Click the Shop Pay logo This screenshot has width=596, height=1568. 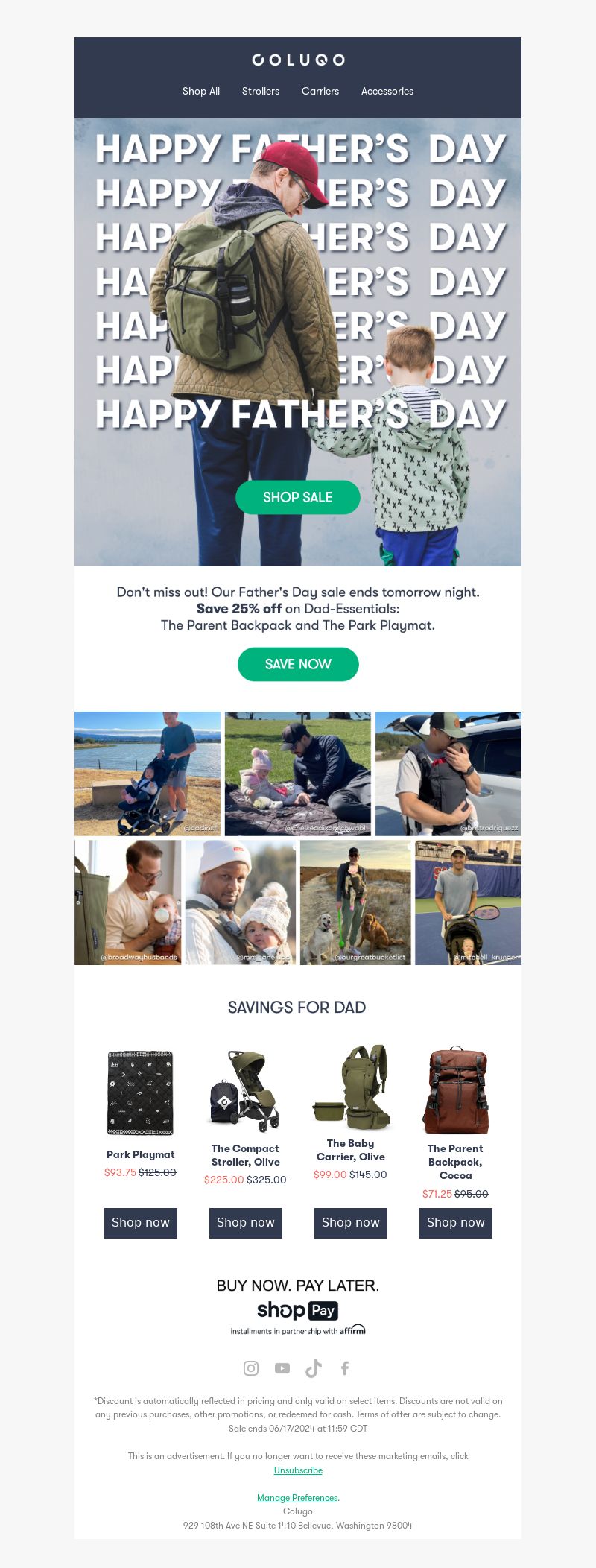click(x=298, y=1310)
